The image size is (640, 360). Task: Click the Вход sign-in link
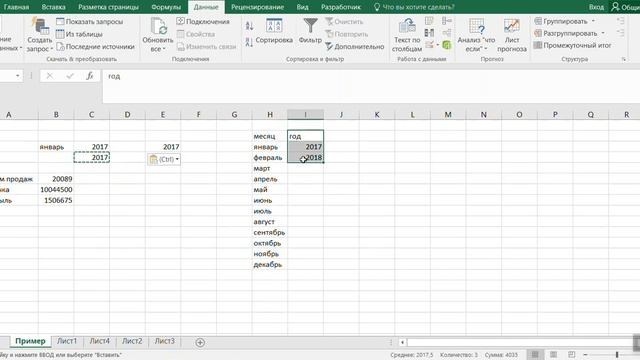[x=596, y=7]
